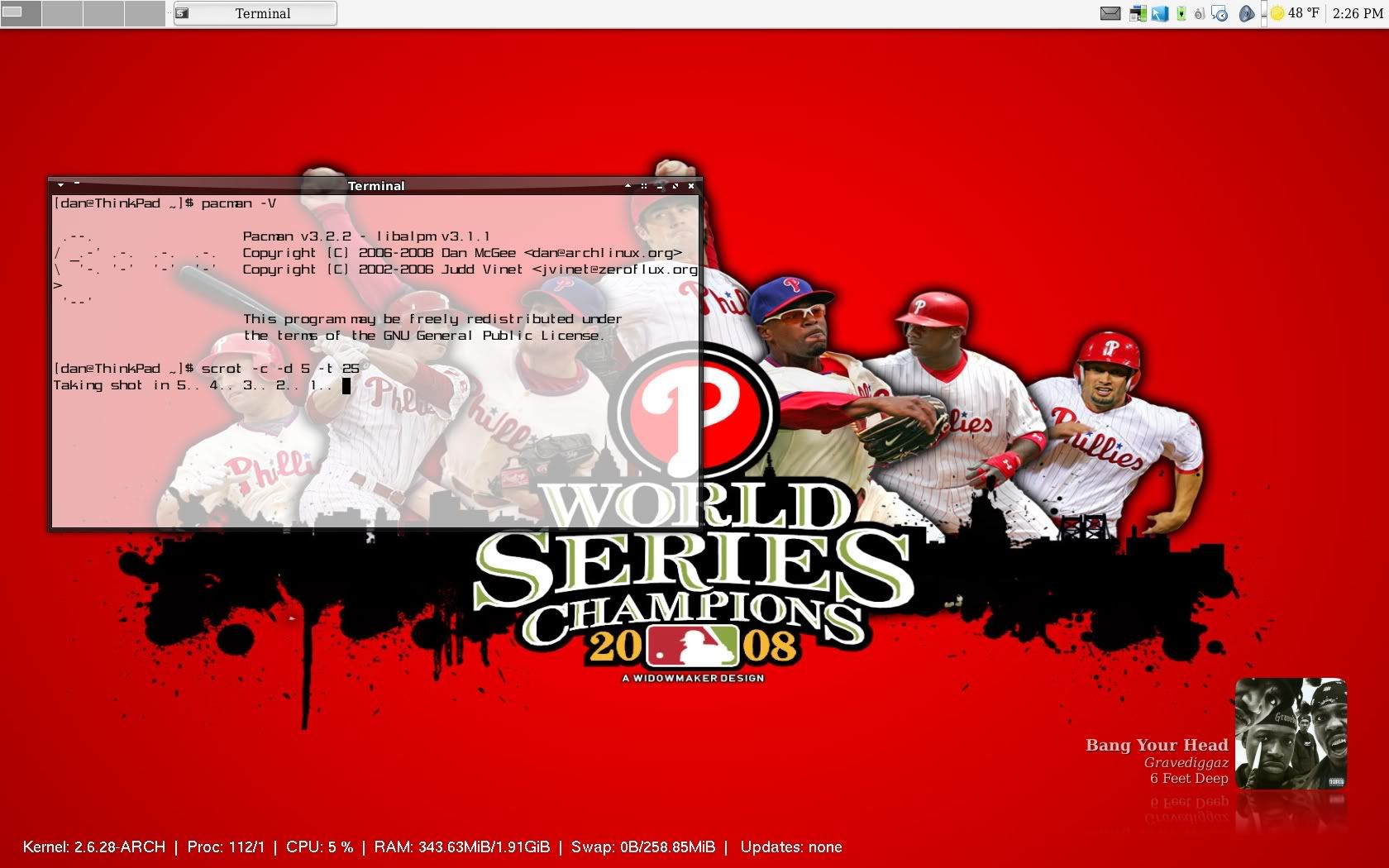The width and height of the screenshot is (1389, 868).
Task: Click the 'Taking shot in 5.. 4..' countdown line
Action: click(193, 385)
